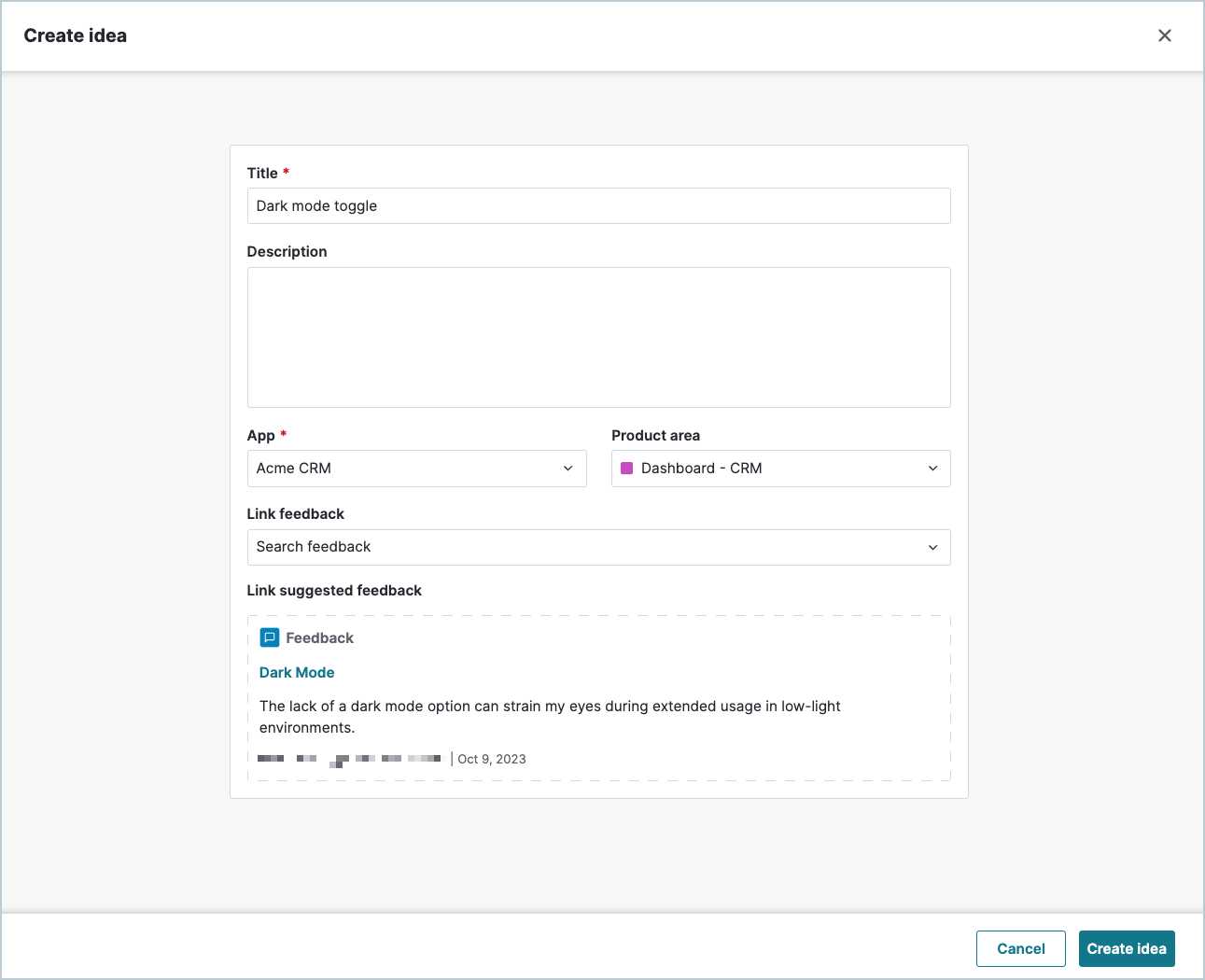Click the Search feedback placeholder text
1205x980 pixels.
(314, 547)
